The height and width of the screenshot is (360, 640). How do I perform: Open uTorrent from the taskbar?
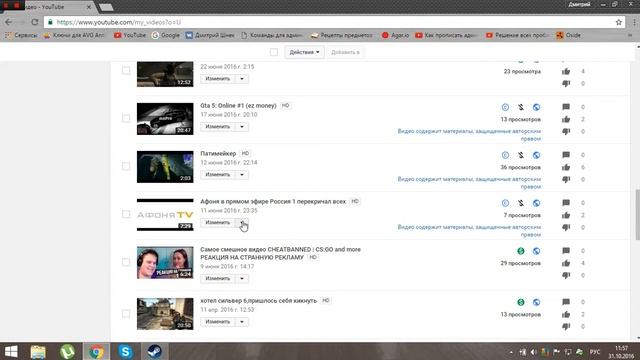coord(67,351)
